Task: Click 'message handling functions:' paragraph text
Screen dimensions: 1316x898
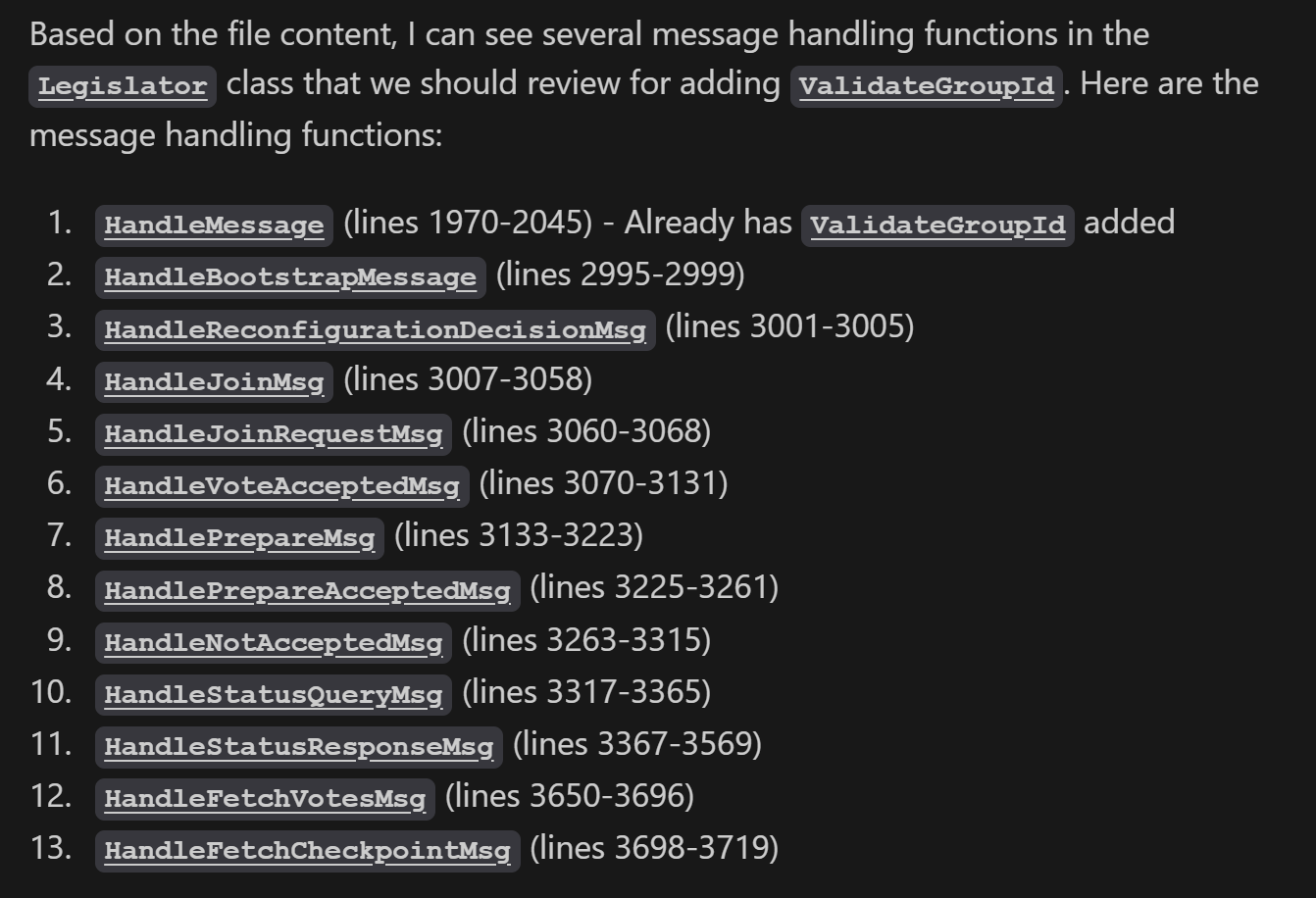Action: 236,133
